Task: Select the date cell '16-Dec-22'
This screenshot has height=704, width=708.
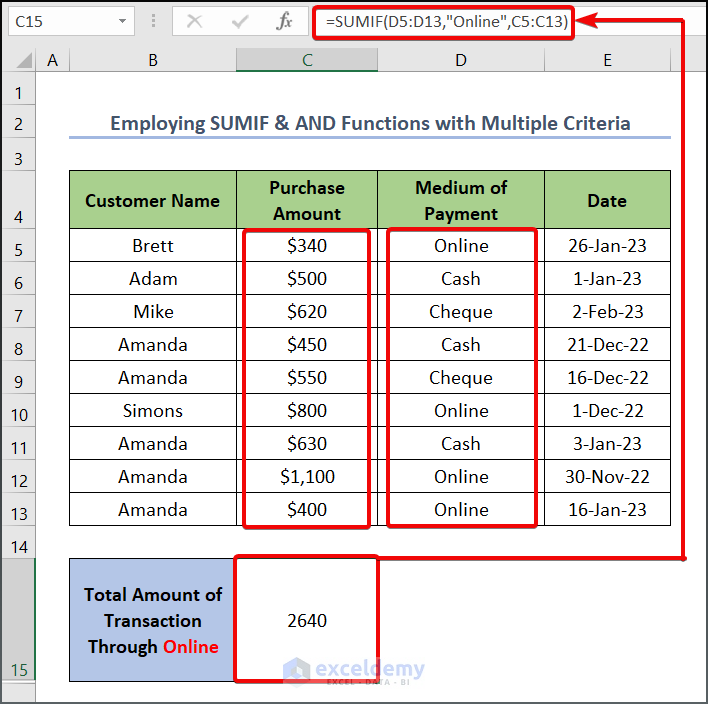Action: (607, 377)
